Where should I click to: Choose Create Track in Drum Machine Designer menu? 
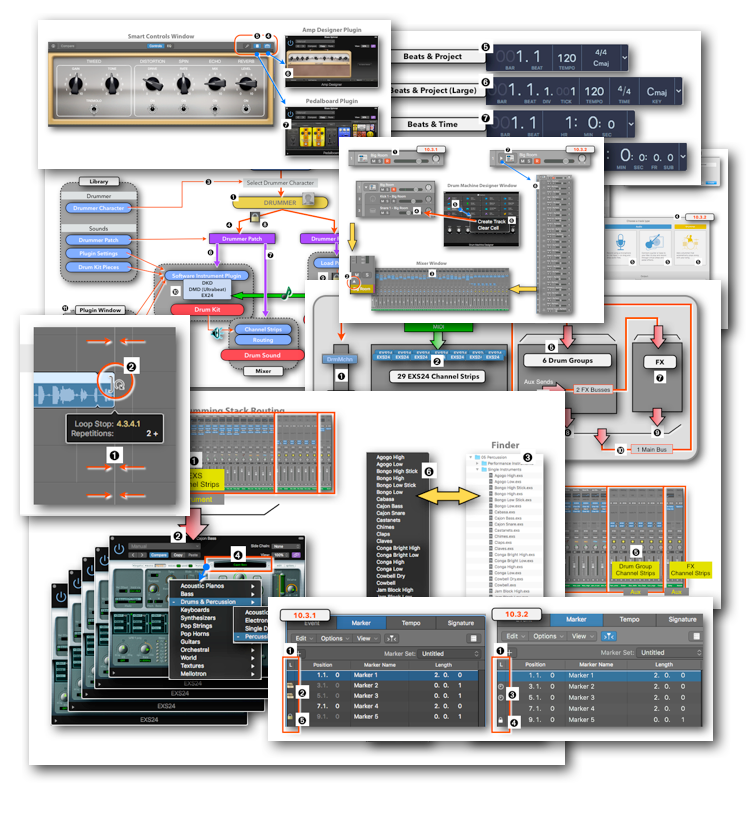coord(491,221)
